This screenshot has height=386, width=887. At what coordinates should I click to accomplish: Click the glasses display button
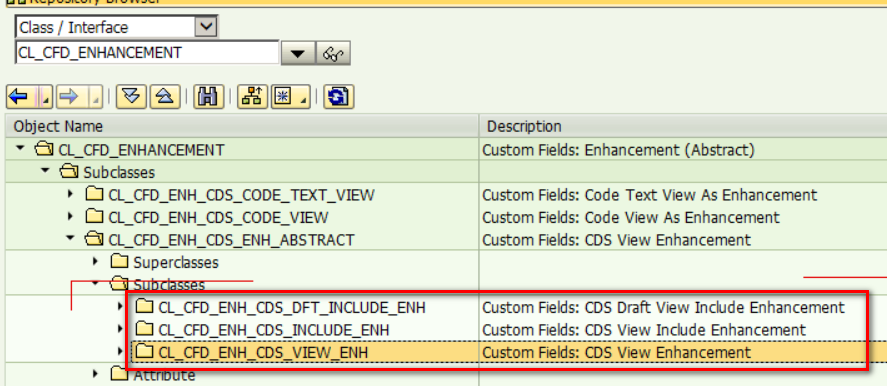(333, 54)
